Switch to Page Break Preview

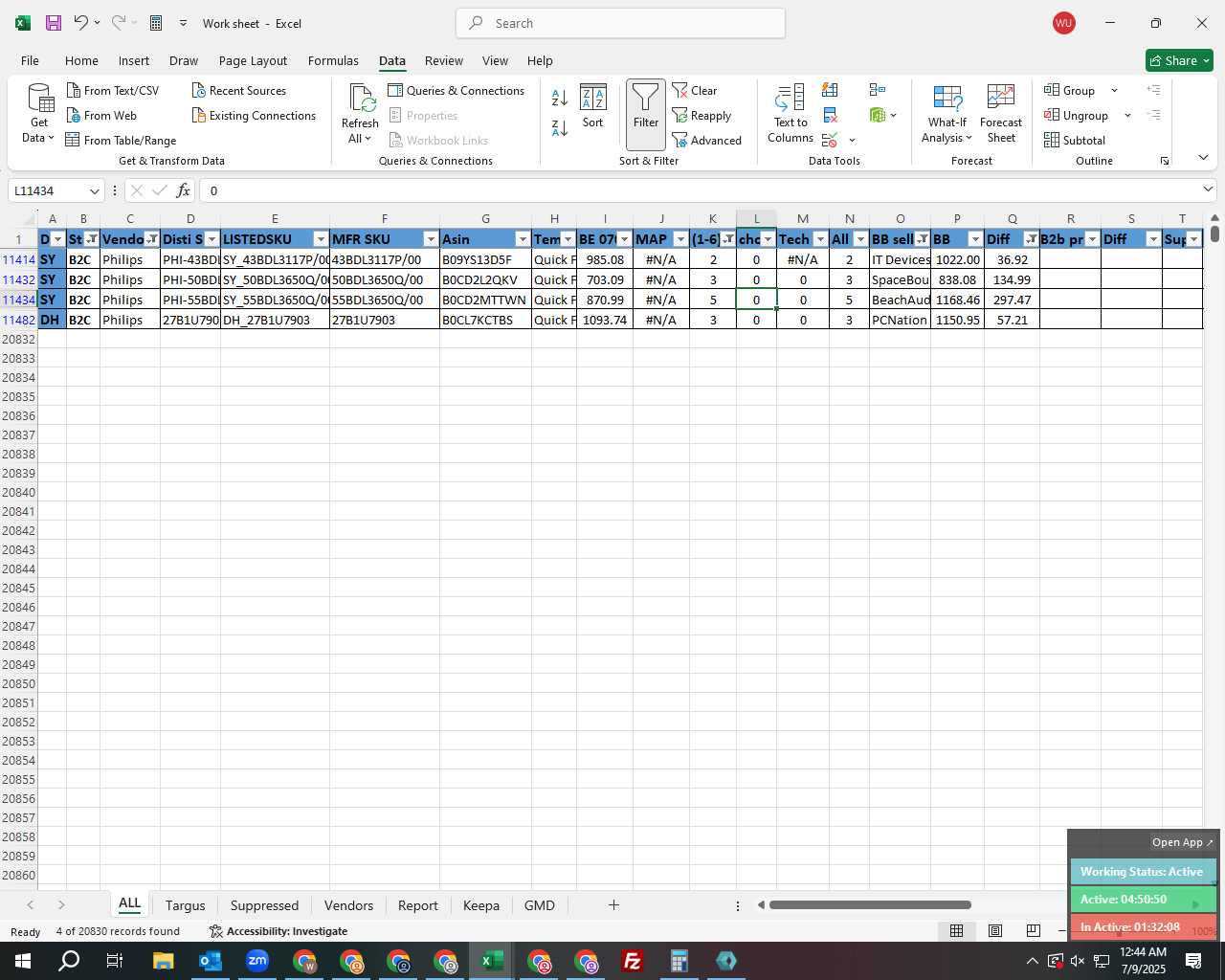[x=1033, y=931]
